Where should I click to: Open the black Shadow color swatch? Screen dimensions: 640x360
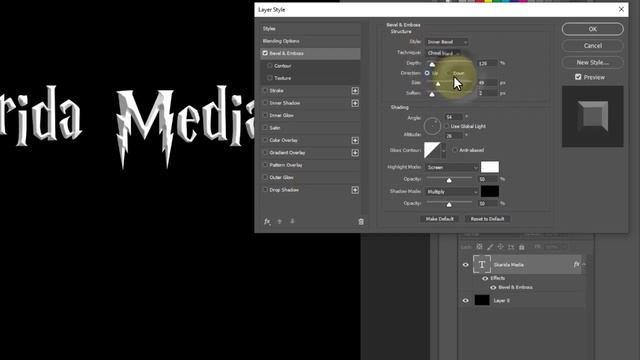[490, 191]
